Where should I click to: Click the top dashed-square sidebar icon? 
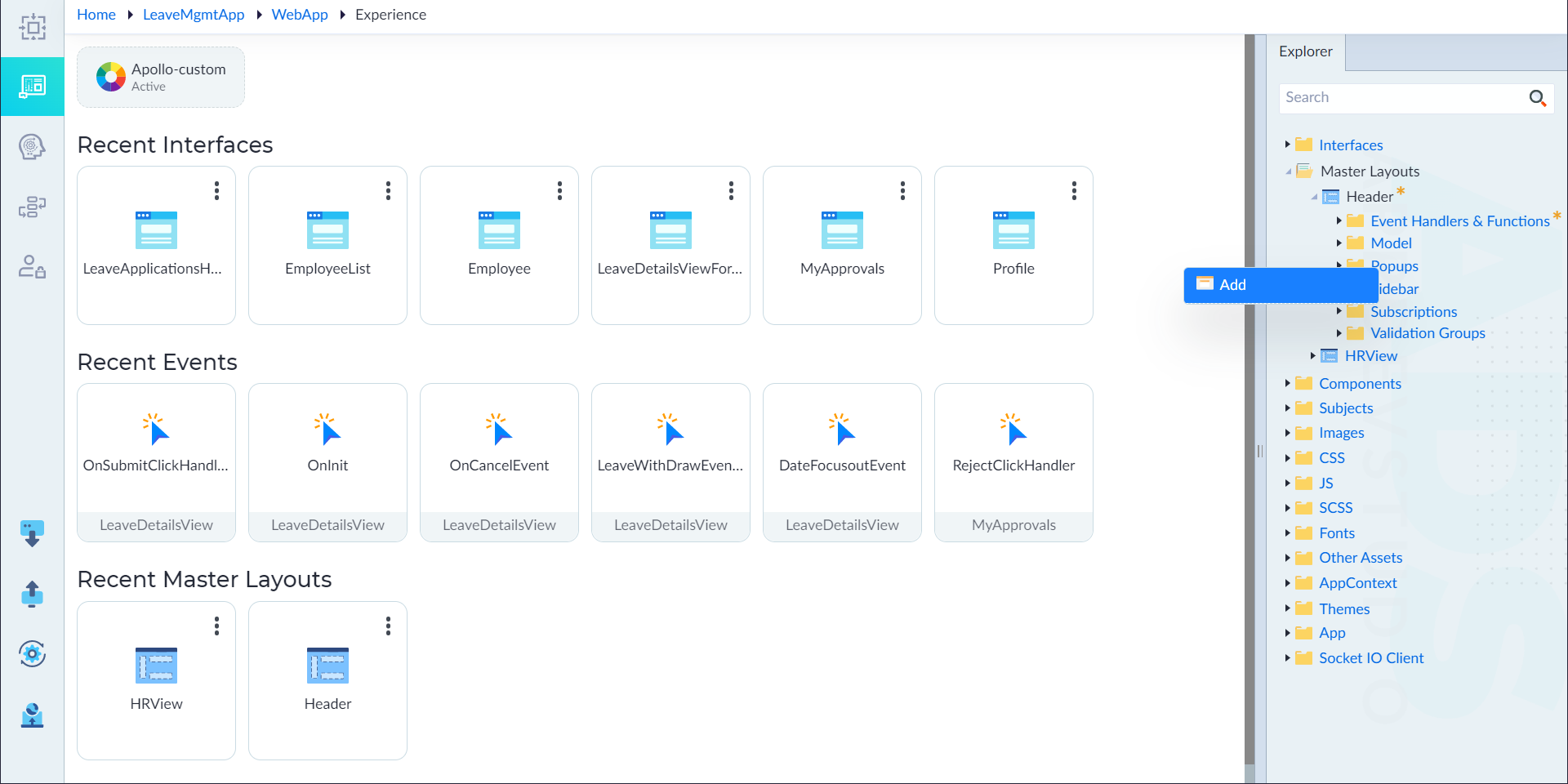(32, 27)
